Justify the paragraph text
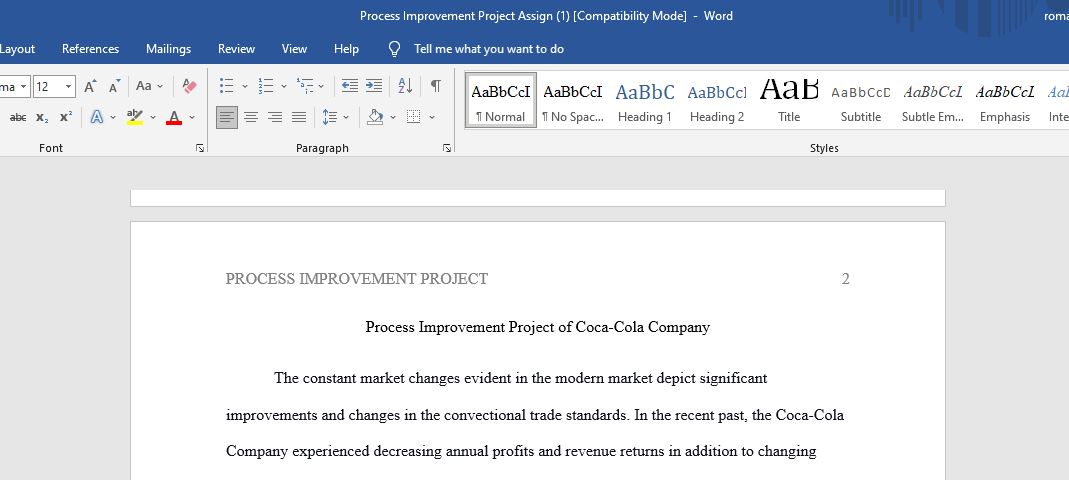Screen dimensions: 1069x480 [299, 117]
